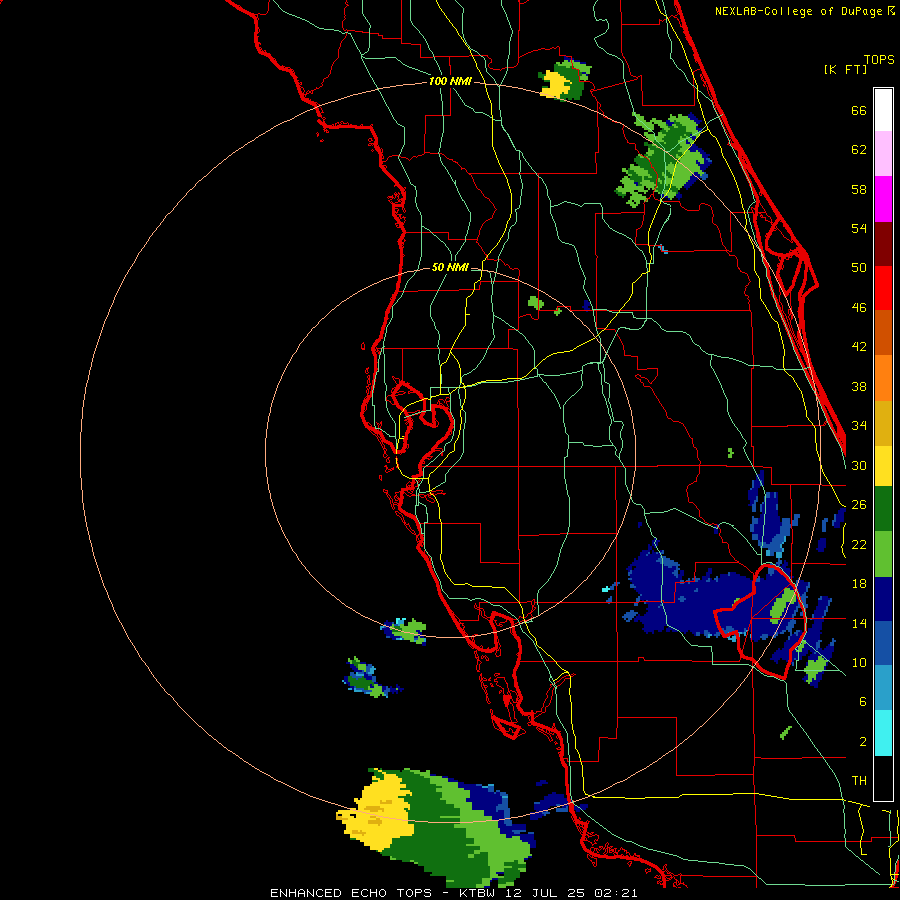Click the 02:21 timestamp in the caption
Image resolution: width=900 pixels, height=900 pixels.
616,893
